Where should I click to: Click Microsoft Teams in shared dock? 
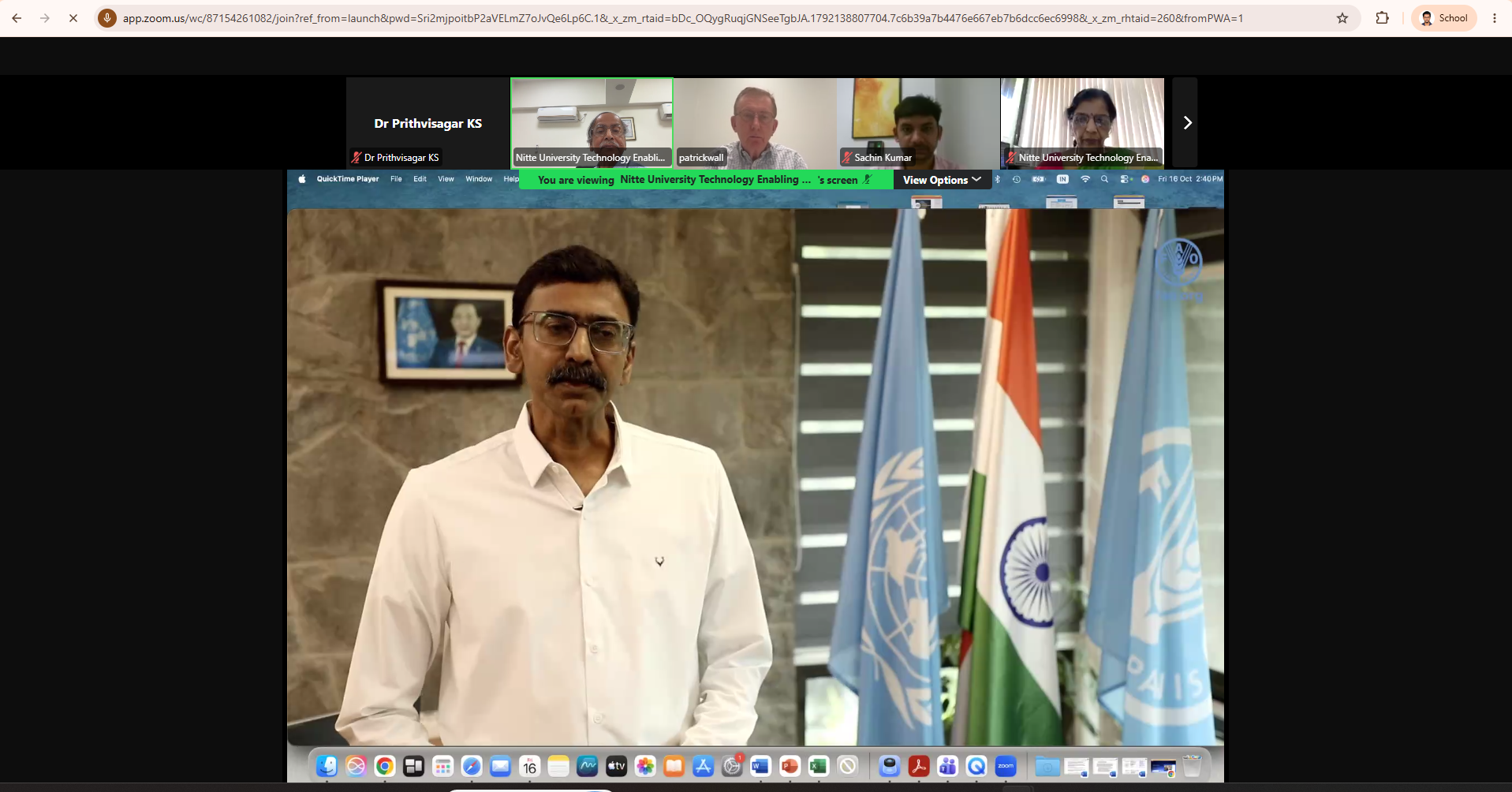pyautogui.click(x=947, y=765)
